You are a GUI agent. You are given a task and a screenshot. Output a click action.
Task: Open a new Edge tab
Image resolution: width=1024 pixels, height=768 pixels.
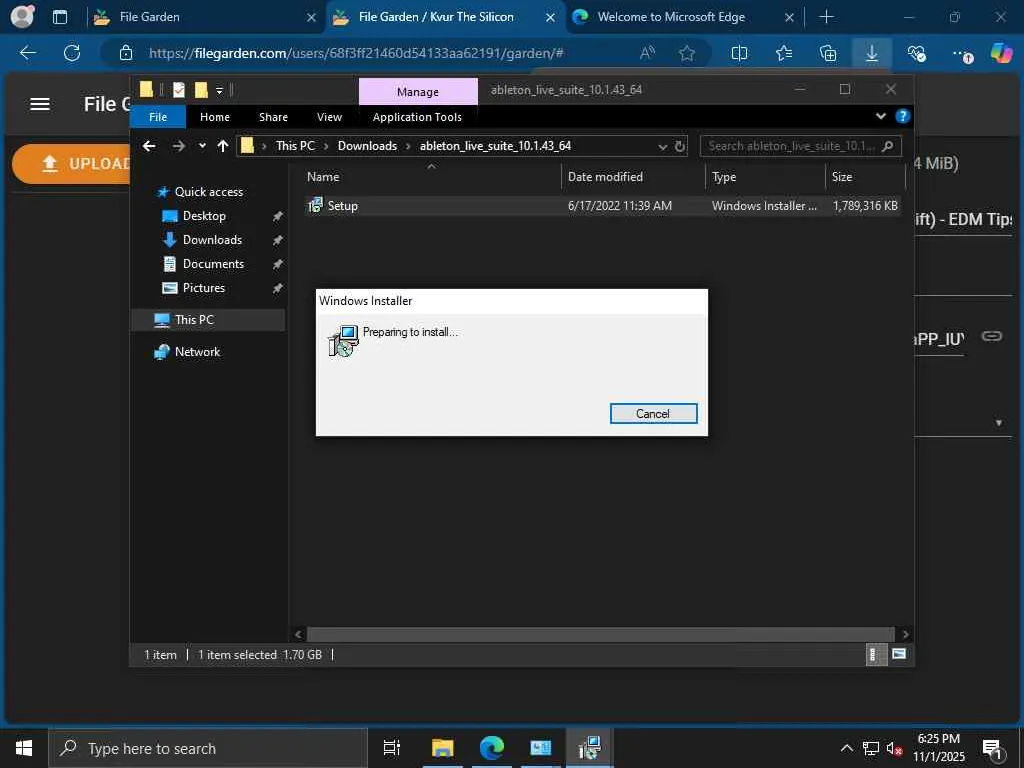click(x=826, y=17)
